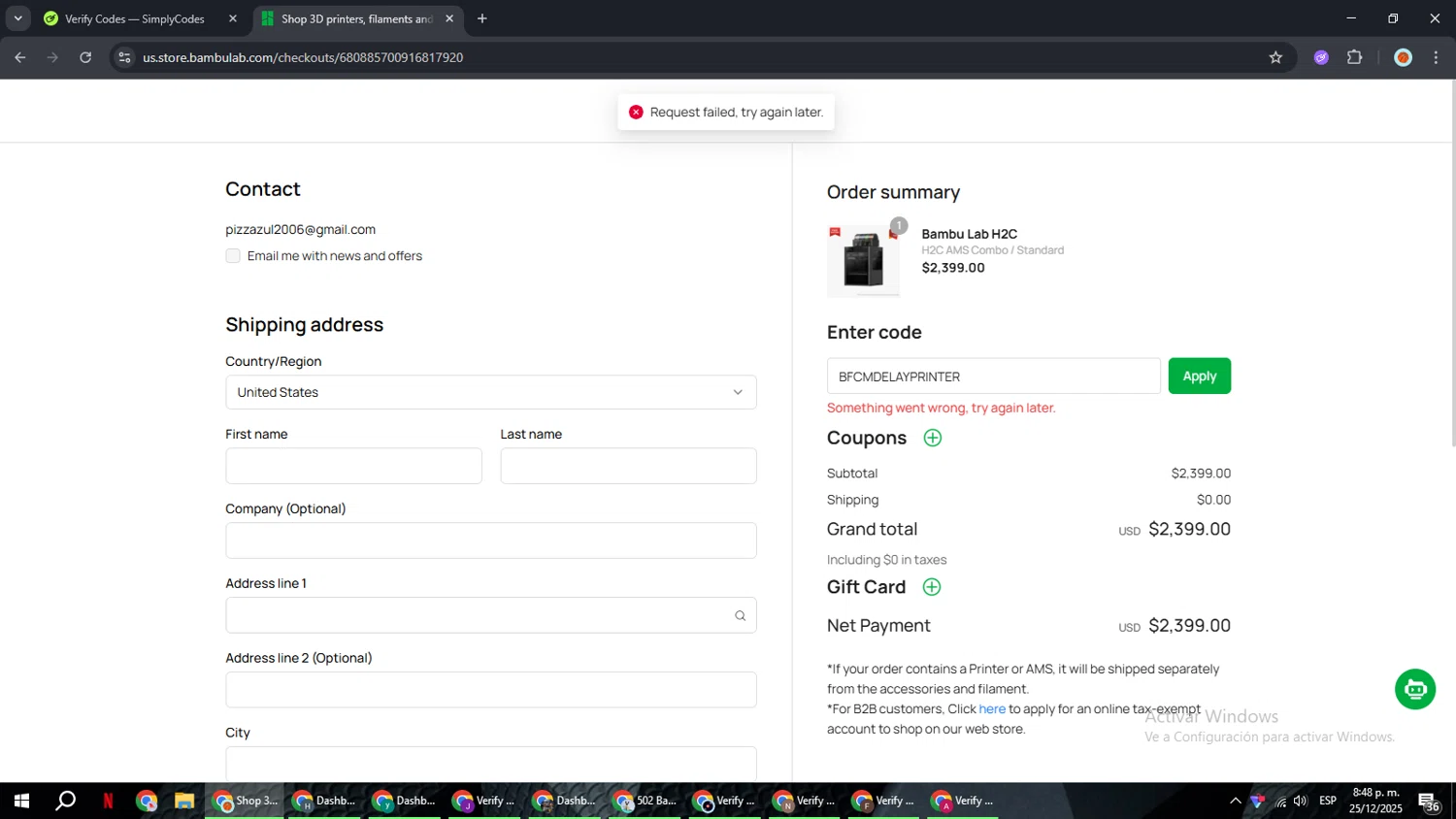
Task: Click the discount code input box
Action: tap(993, 377)
